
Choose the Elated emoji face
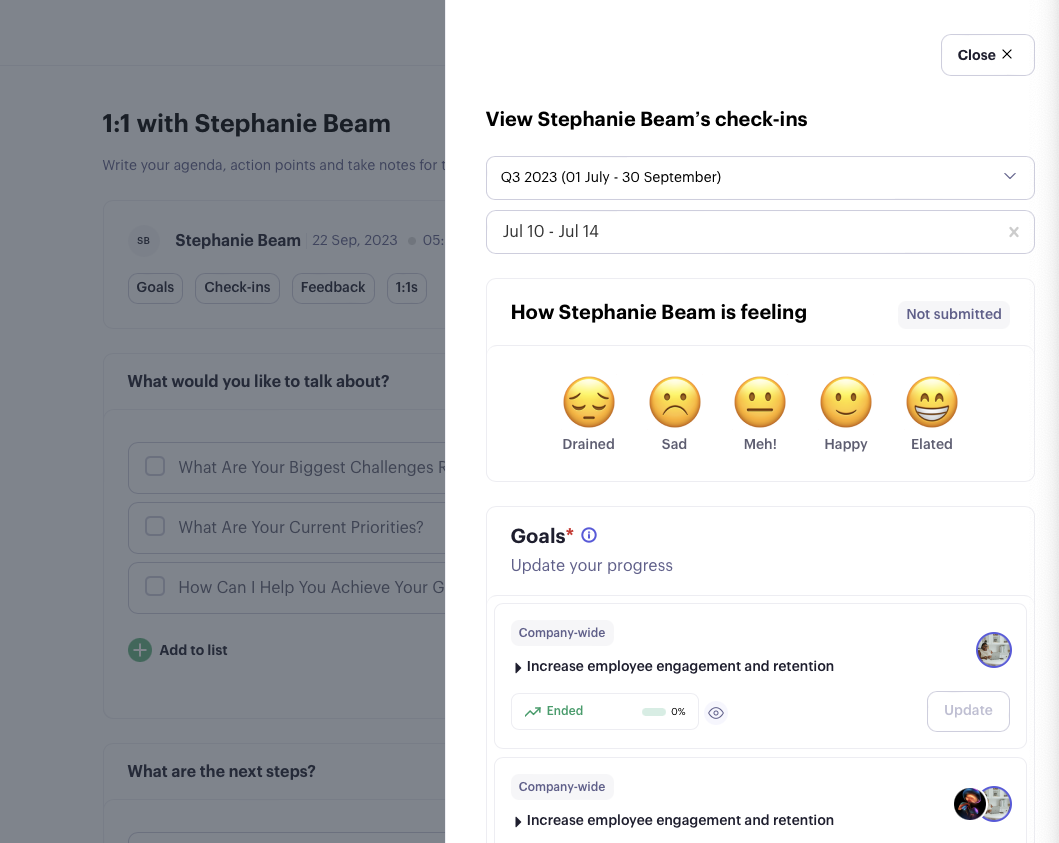[x=931, y=402]
